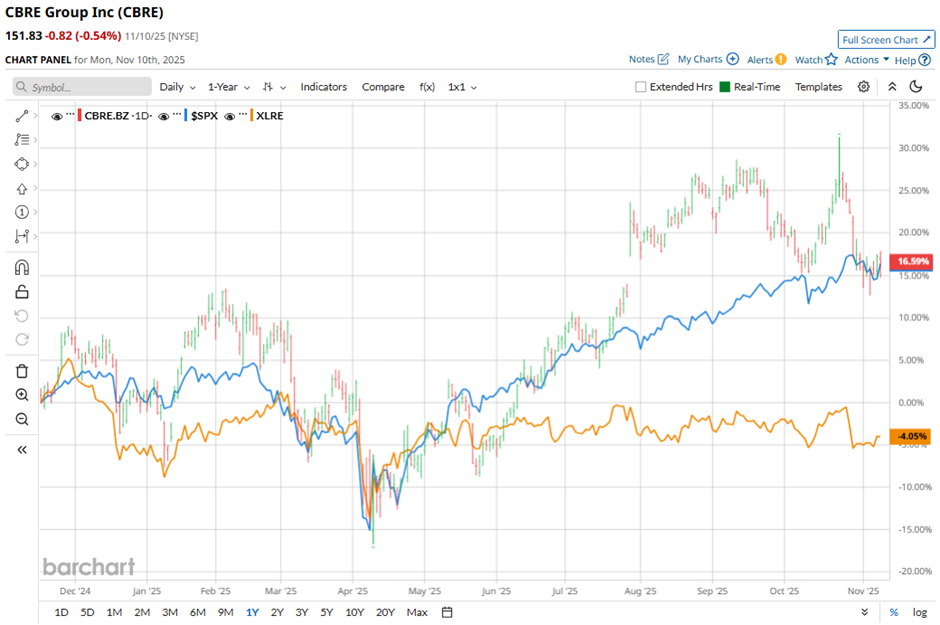This screenshot has height=625, width=940.
Task: Select the trend line drawing tool
Action: pos(22,116)
